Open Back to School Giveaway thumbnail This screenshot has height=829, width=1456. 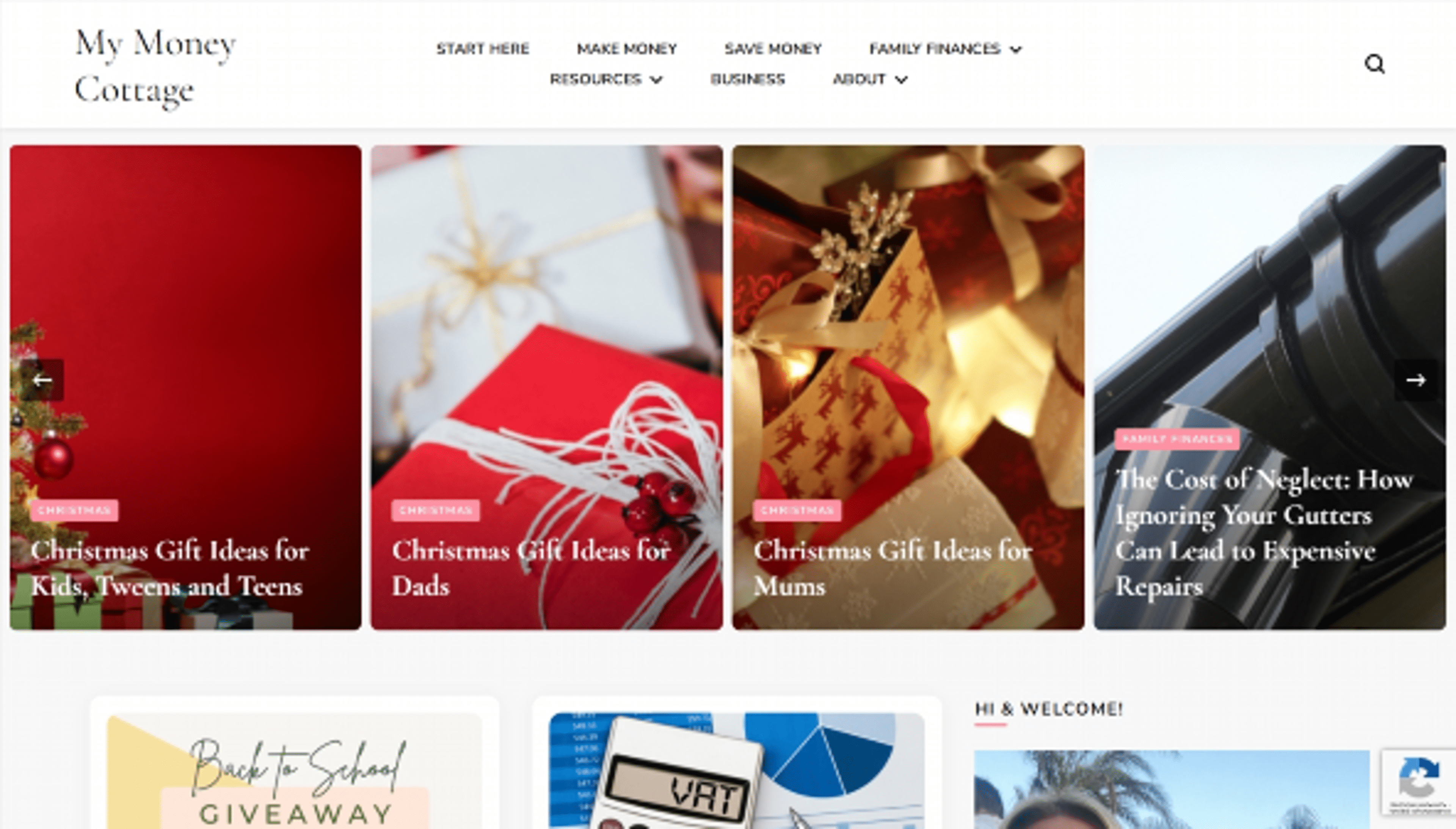(x=294, y=771)
